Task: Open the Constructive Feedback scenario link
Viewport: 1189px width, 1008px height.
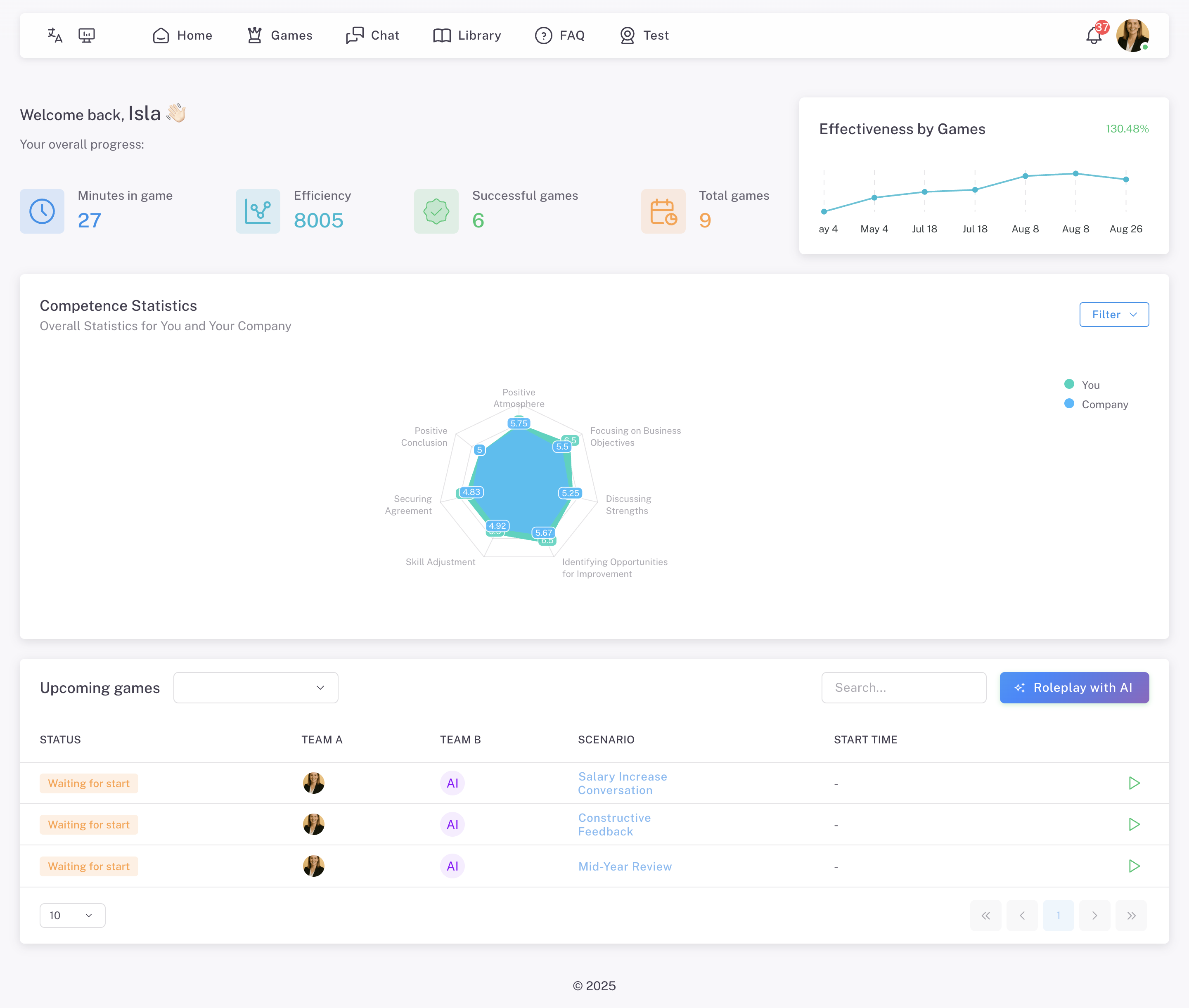Action: (614, 825)
